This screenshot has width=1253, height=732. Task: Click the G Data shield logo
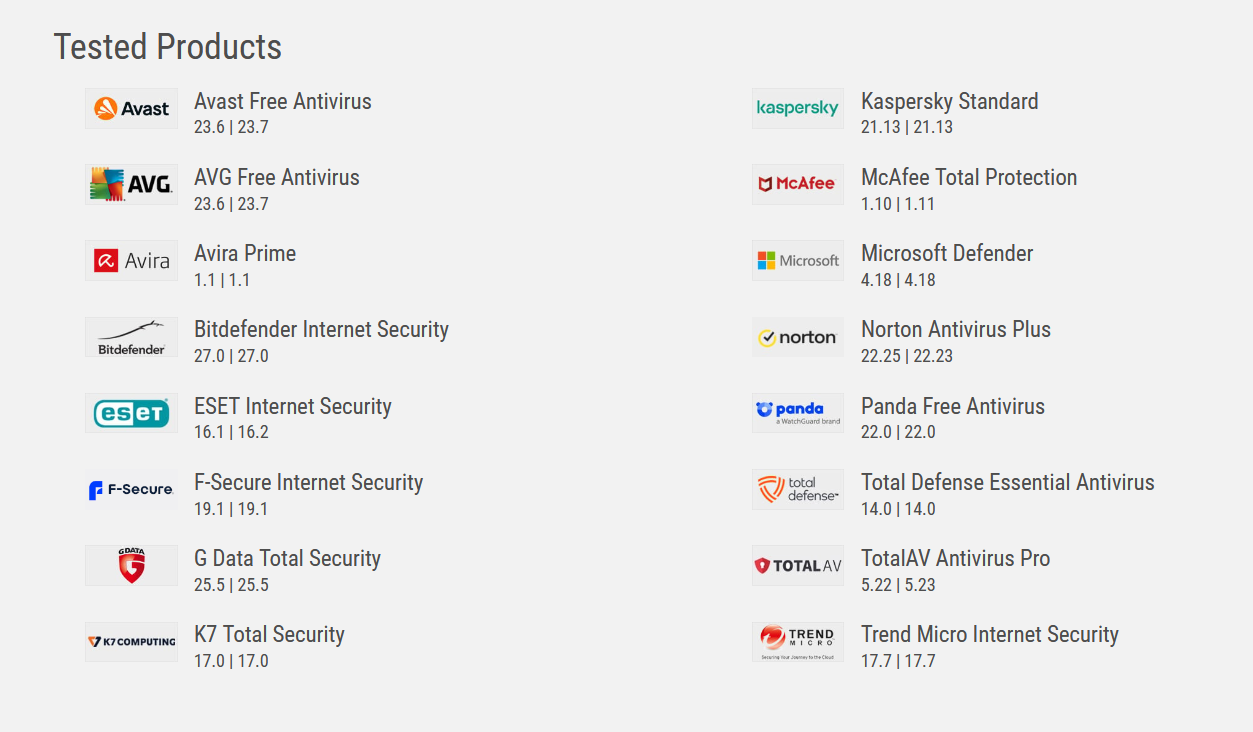pos(131,565)
